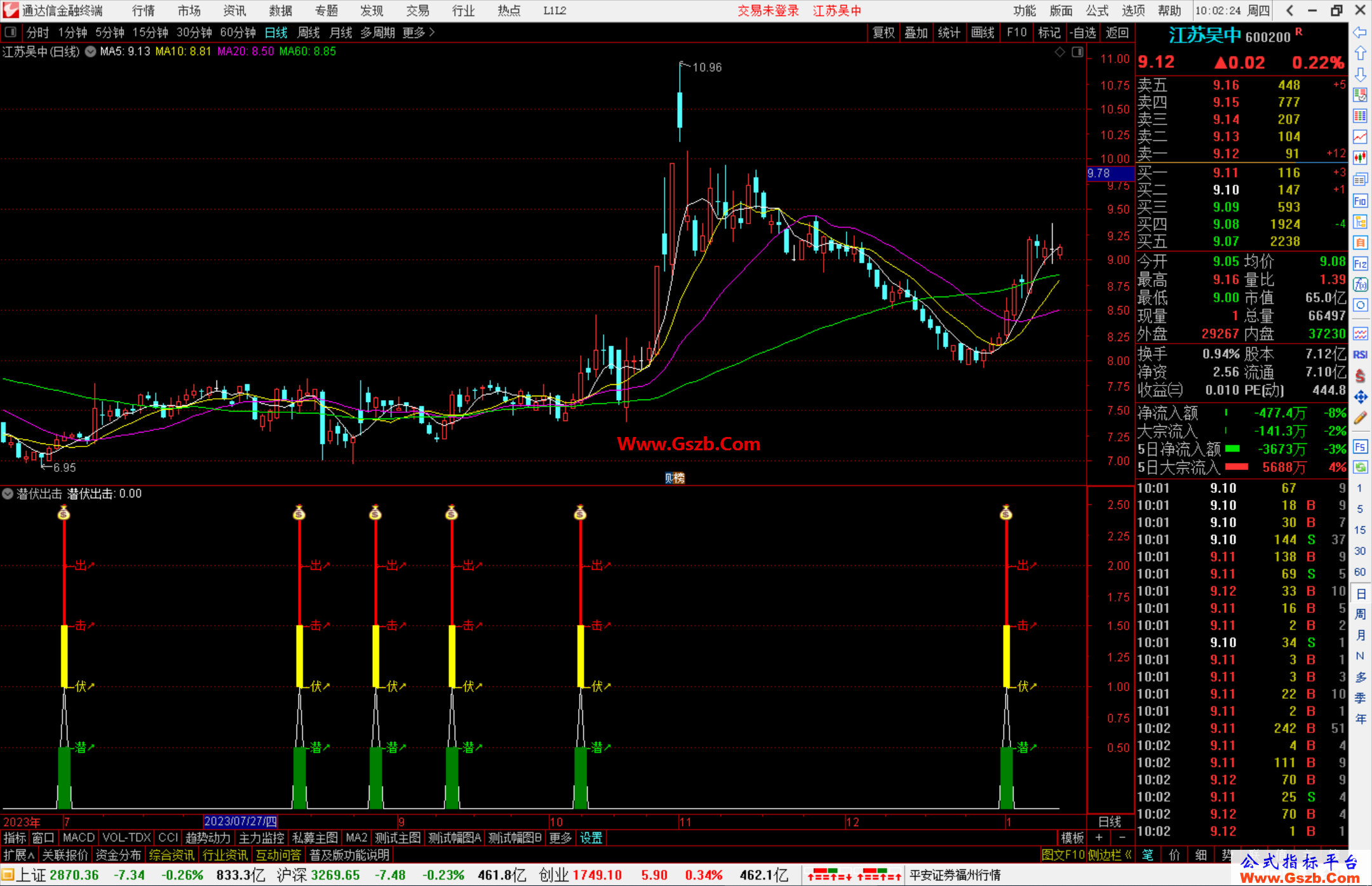This screenshot has width=1372, height=886.
Task: Open the intraday line chart sidebar icon
Action: pyautogui.click(x=1360, y=137)
